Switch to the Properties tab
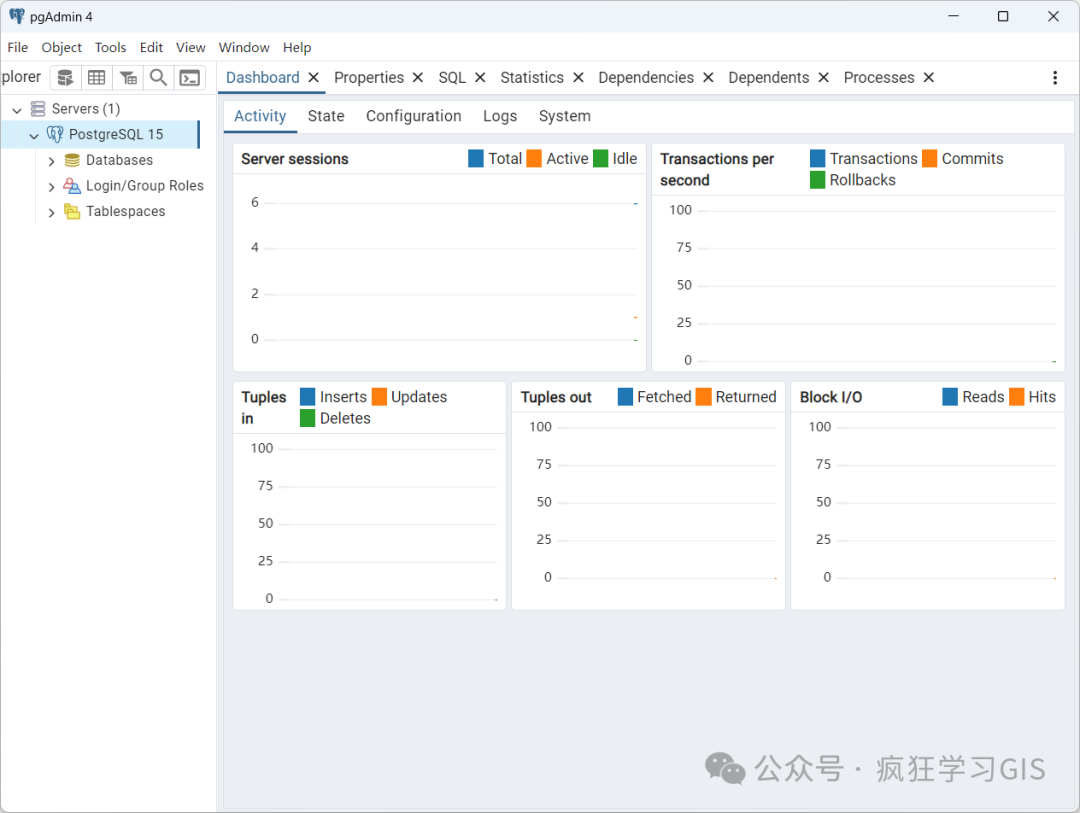This screenshot has height=813, width=1080. (x=369, y=77)
